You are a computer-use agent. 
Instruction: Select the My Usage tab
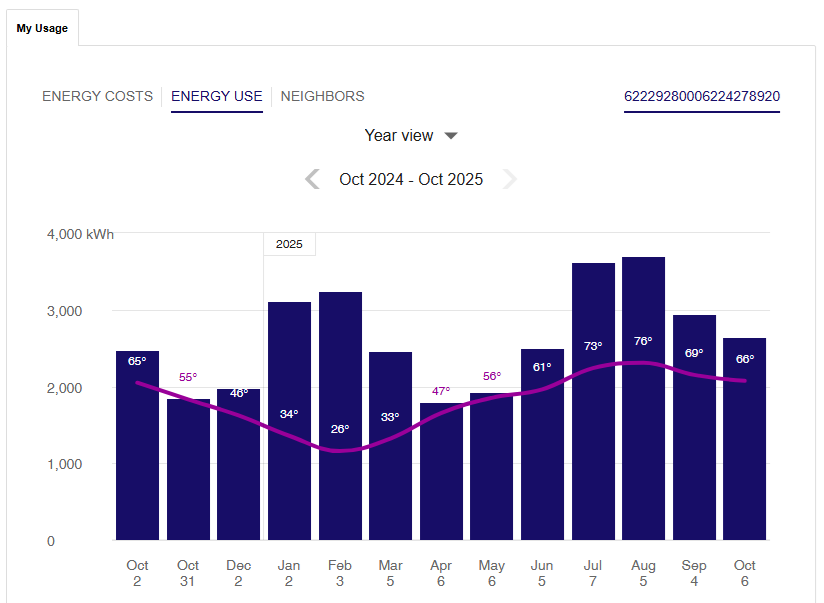(x=42, y=28)
